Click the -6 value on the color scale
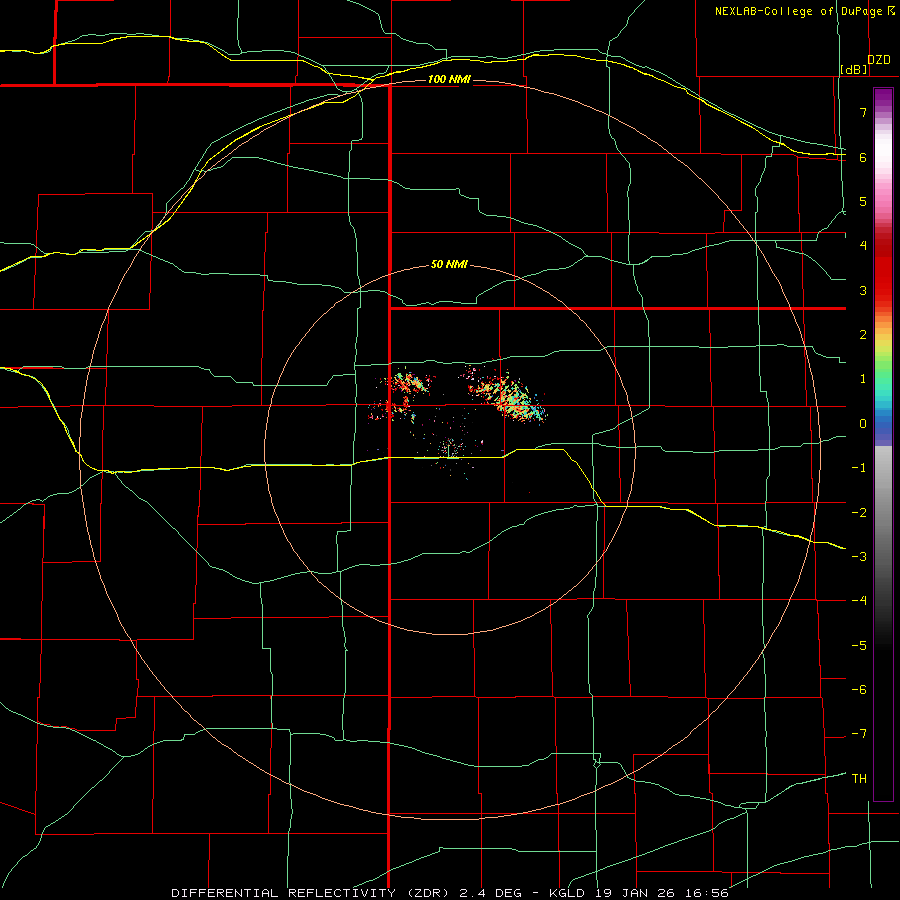 [859, 690]
